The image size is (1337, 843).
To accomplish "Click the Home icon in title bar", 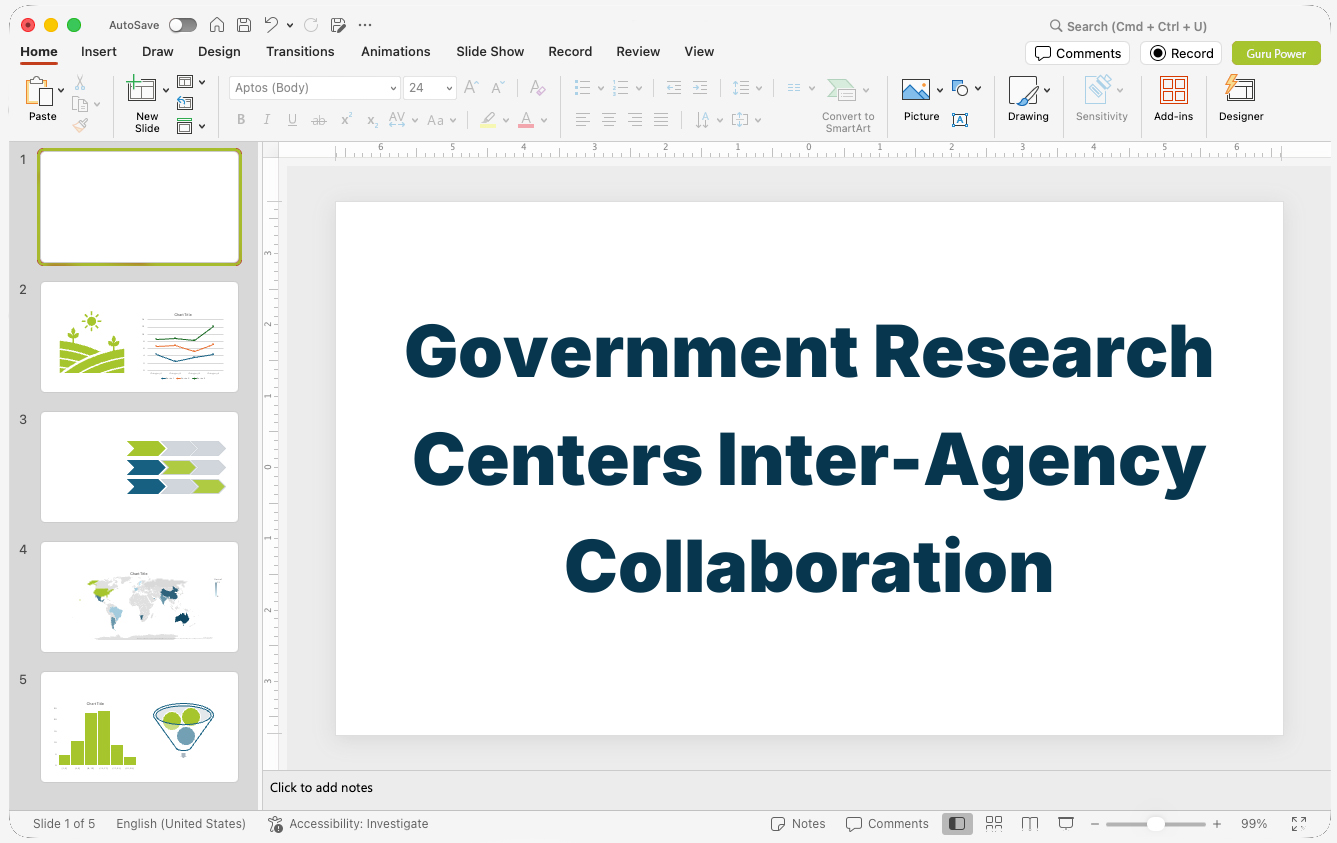I will click(x=217, y=25).
